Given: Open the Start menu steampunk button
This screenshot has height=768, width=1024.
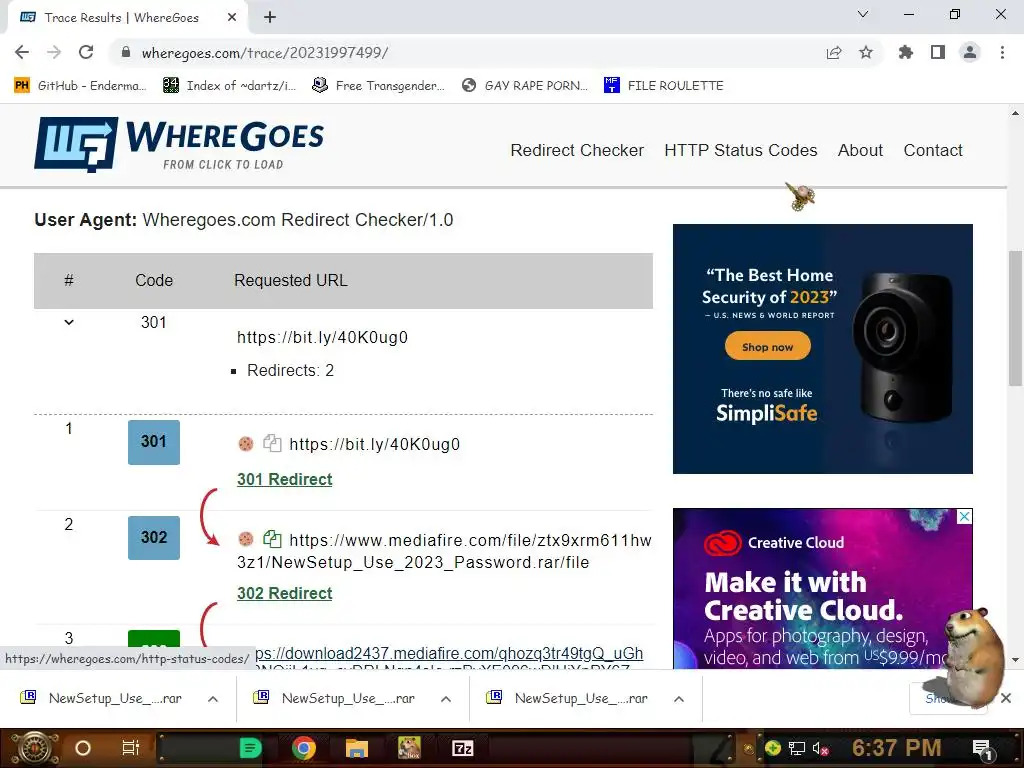Looking at the screenshot, I should click(x=34, y=748).
